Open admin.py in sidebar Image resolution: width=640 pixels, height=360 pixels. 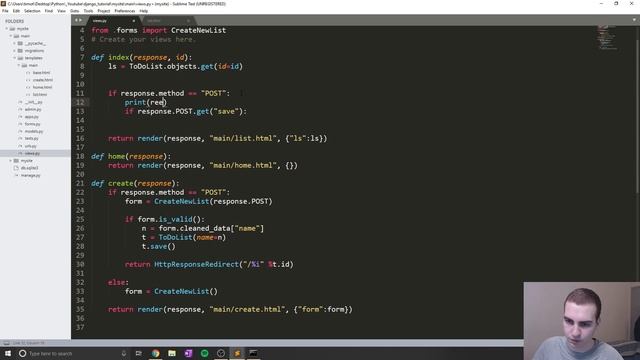(x=33, y=109)
